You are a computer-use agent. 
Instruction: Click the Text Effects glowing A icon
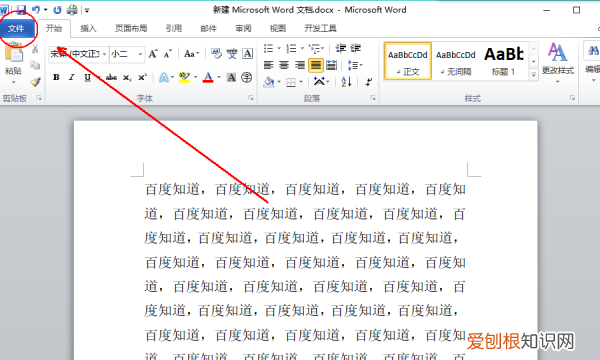(163, 78)
